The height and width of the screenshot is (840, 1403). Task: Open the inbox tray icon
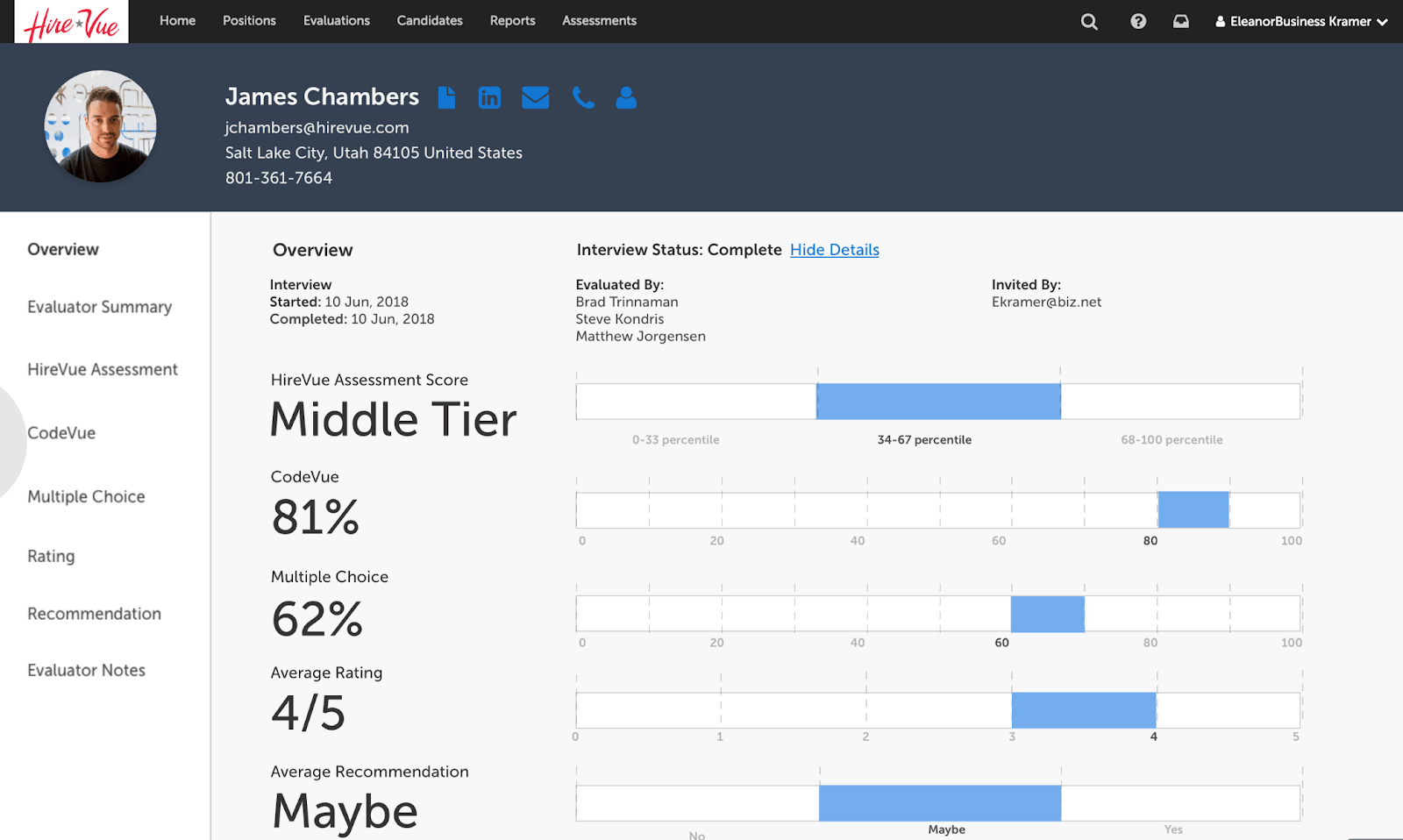click(x=1181, y=21)
